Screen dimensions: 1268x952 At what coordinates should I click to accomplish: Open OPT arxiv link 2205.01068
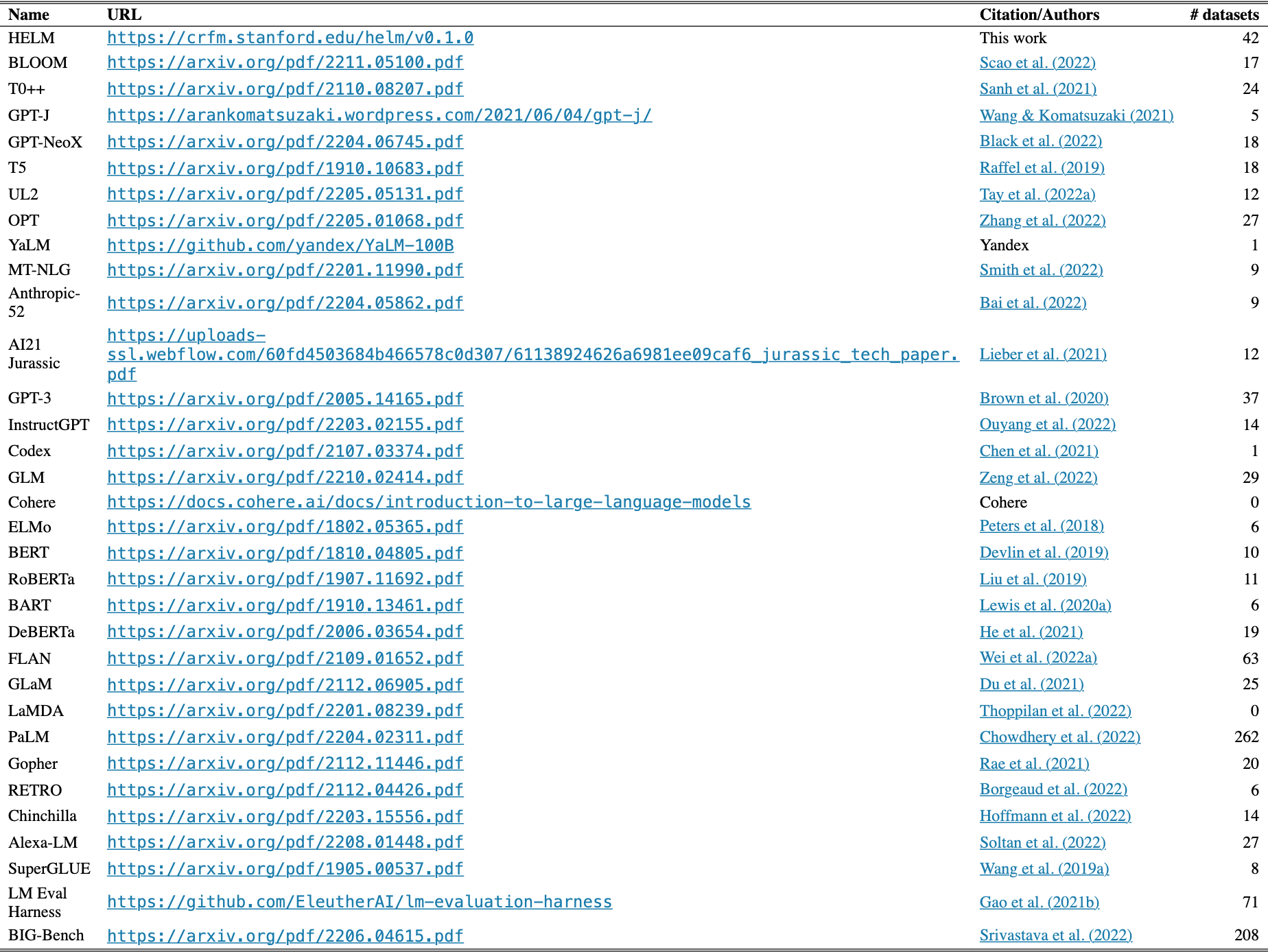(285, 221)
